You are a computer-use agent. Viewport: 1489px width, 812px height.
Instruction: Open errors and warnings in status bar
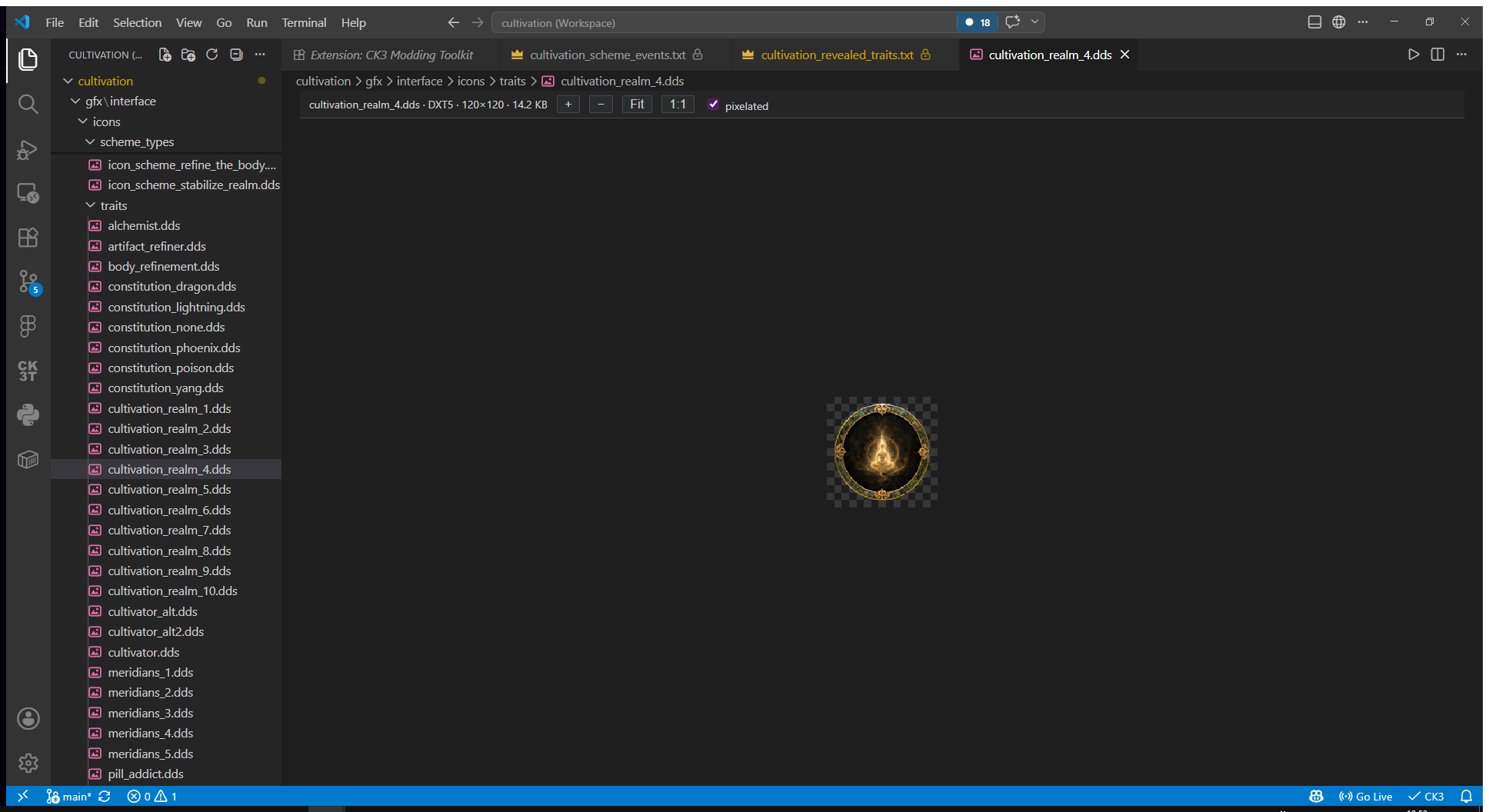(x=152, y=797)
